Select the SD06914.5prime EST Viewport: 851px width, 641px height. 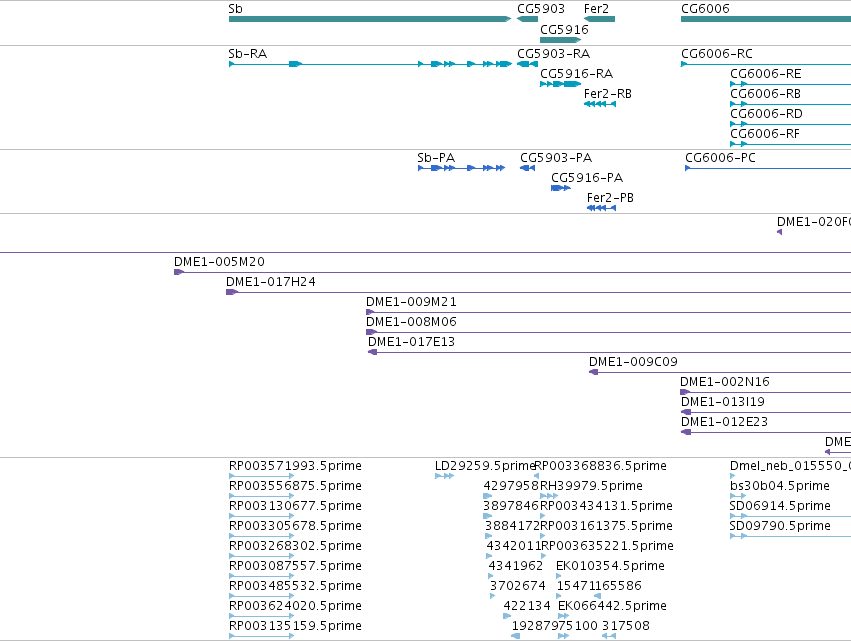pyautogui.click(x=790, y=516)
